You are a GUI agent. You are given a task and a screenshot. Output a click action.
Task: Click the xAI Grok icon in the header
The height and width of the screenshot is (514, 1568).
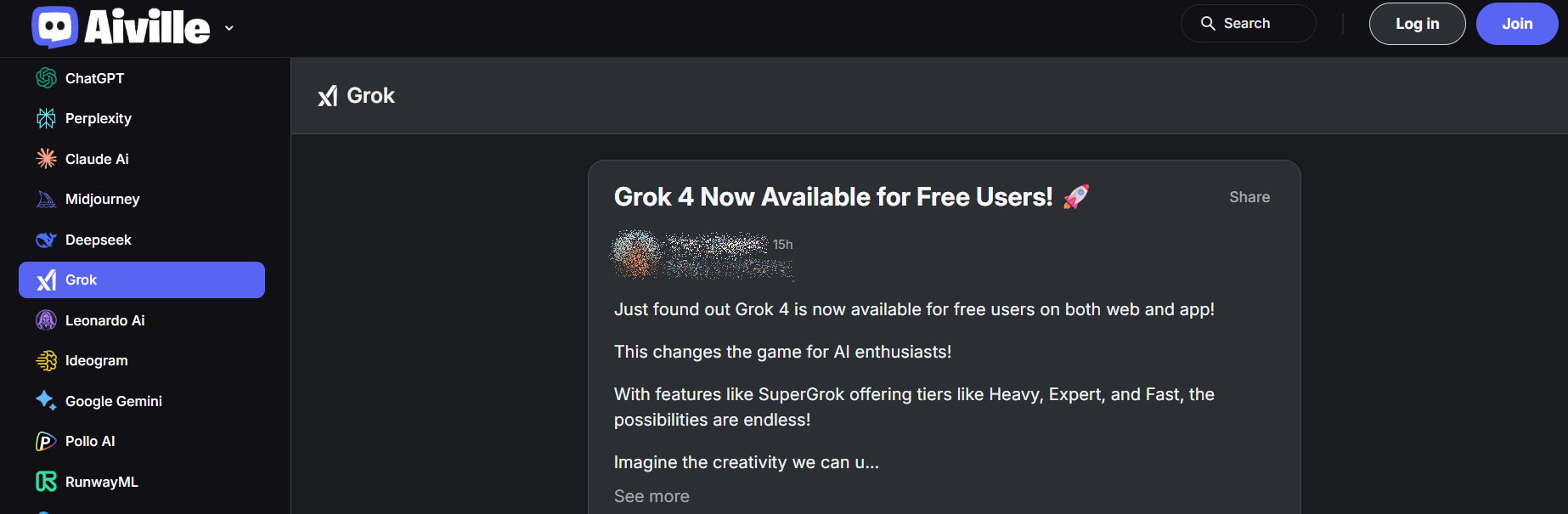point(328,95)
